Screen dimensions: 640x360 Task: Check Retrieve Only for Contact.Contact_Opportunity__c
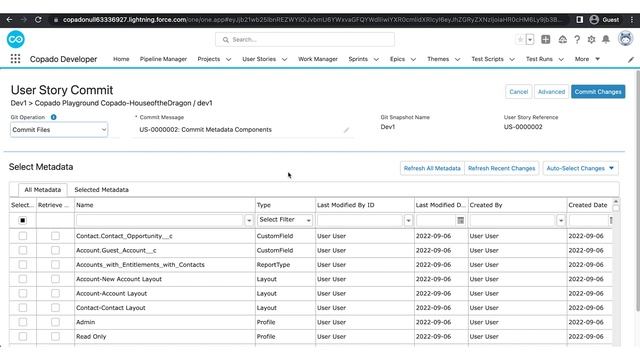point(56,236)
